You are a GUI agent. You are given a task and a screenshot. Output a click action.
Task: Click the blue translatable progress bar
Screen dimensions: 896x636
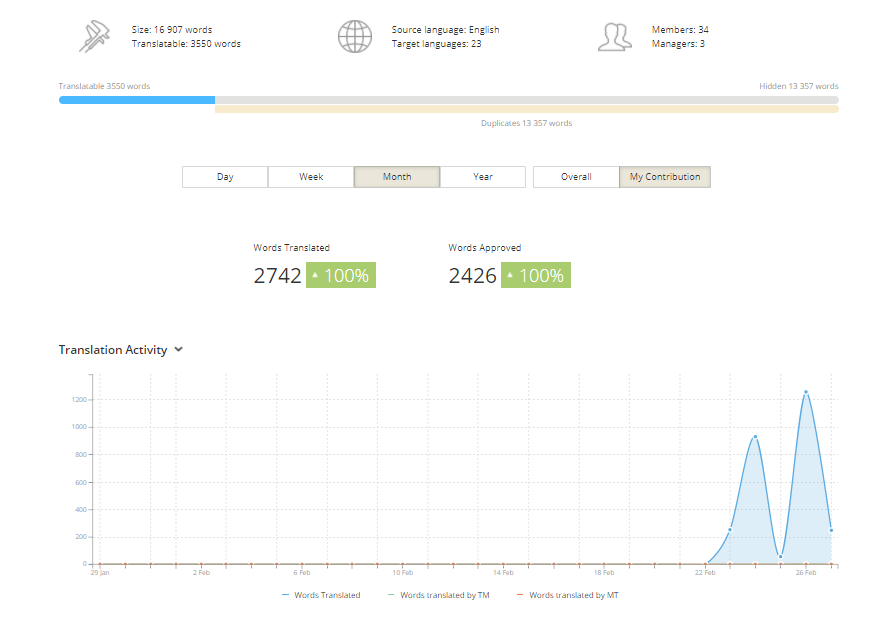point(137,100)
